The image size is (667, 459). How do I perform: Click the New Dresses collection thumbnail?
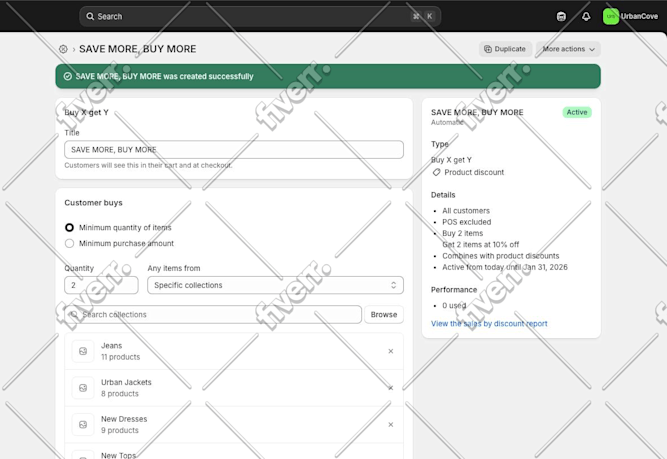pyautogui.click(x=83, y=425)
